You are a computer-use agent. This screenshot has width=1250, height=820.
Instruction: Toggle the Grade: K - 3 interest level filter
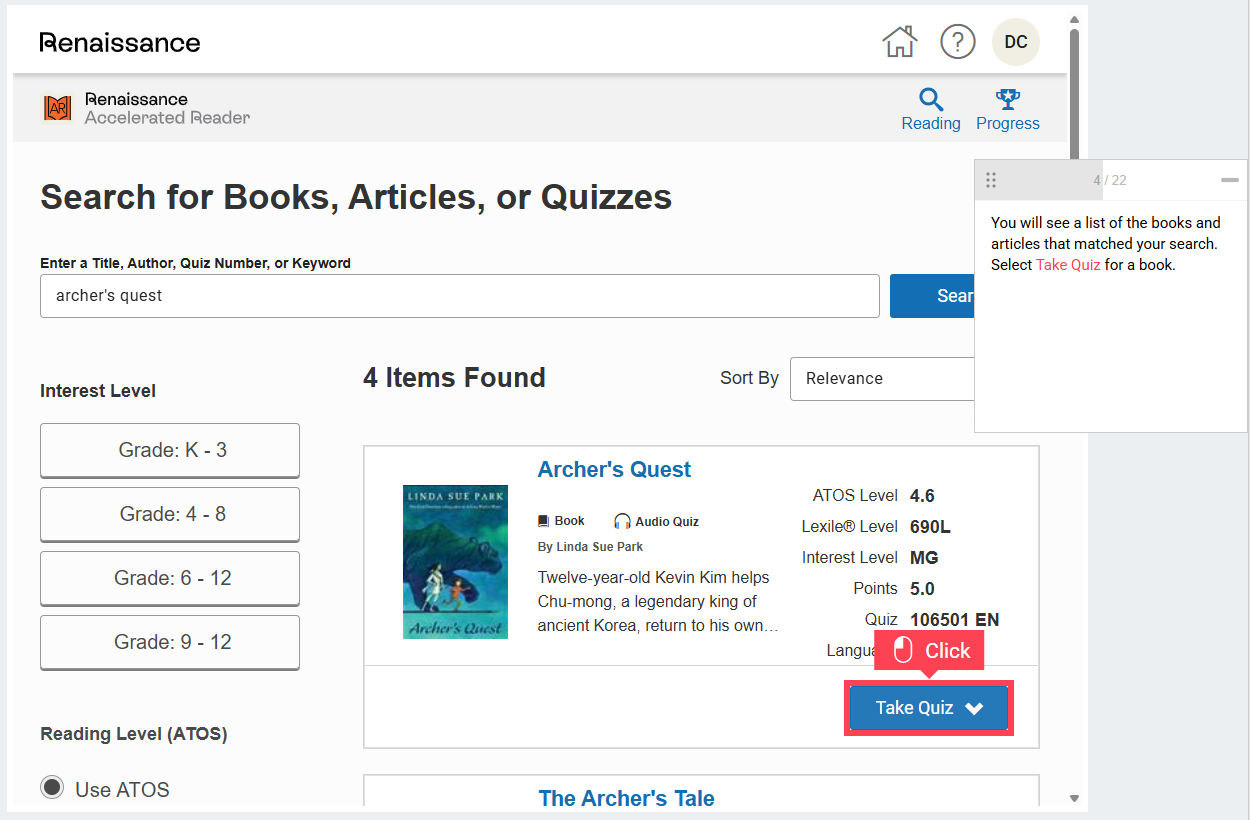click(x=169, y=450)
